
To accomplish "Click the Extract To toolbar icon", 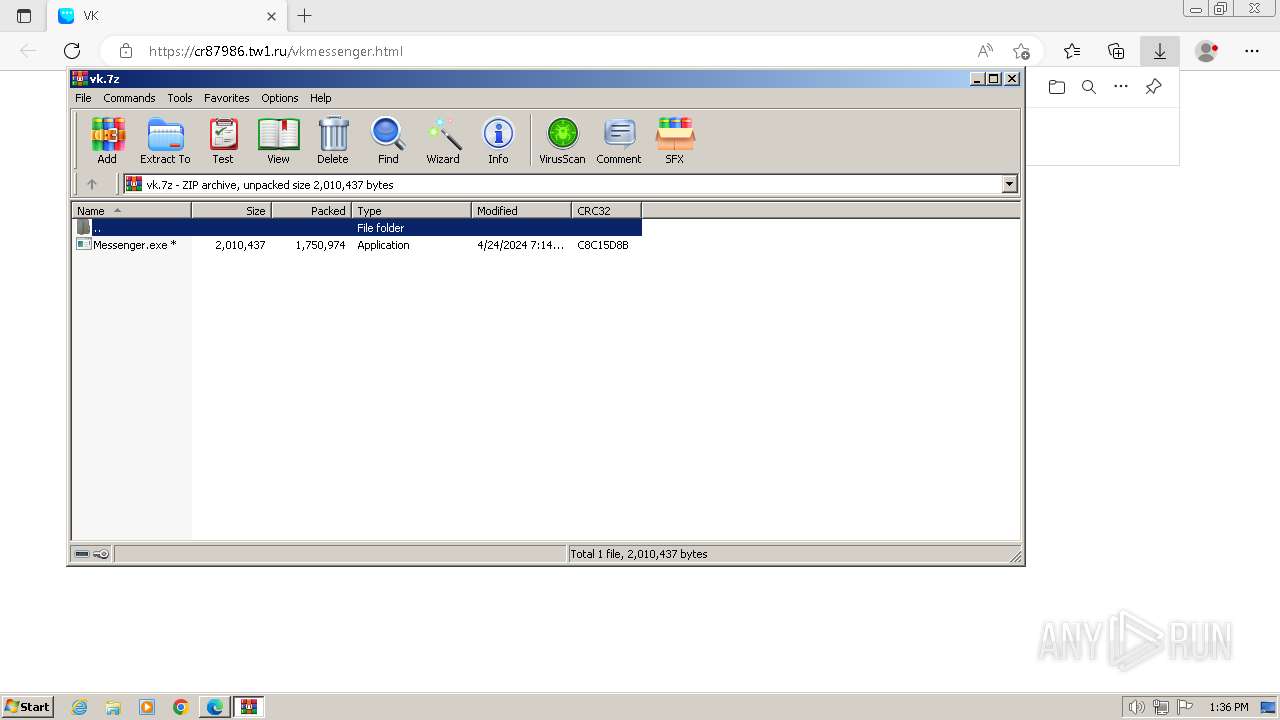I will click(165, 140).
